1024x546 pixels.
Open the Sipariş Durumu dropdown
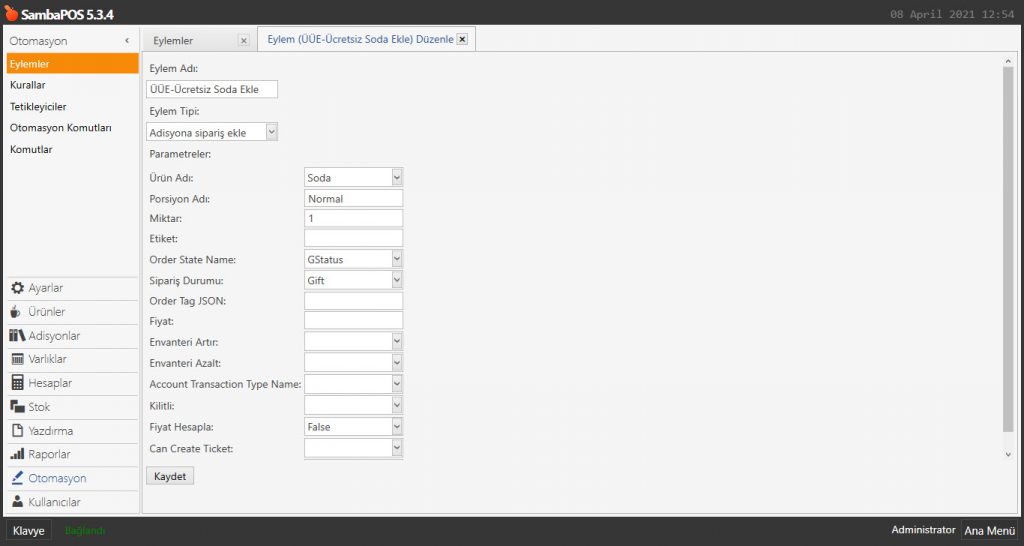[397, 281]
